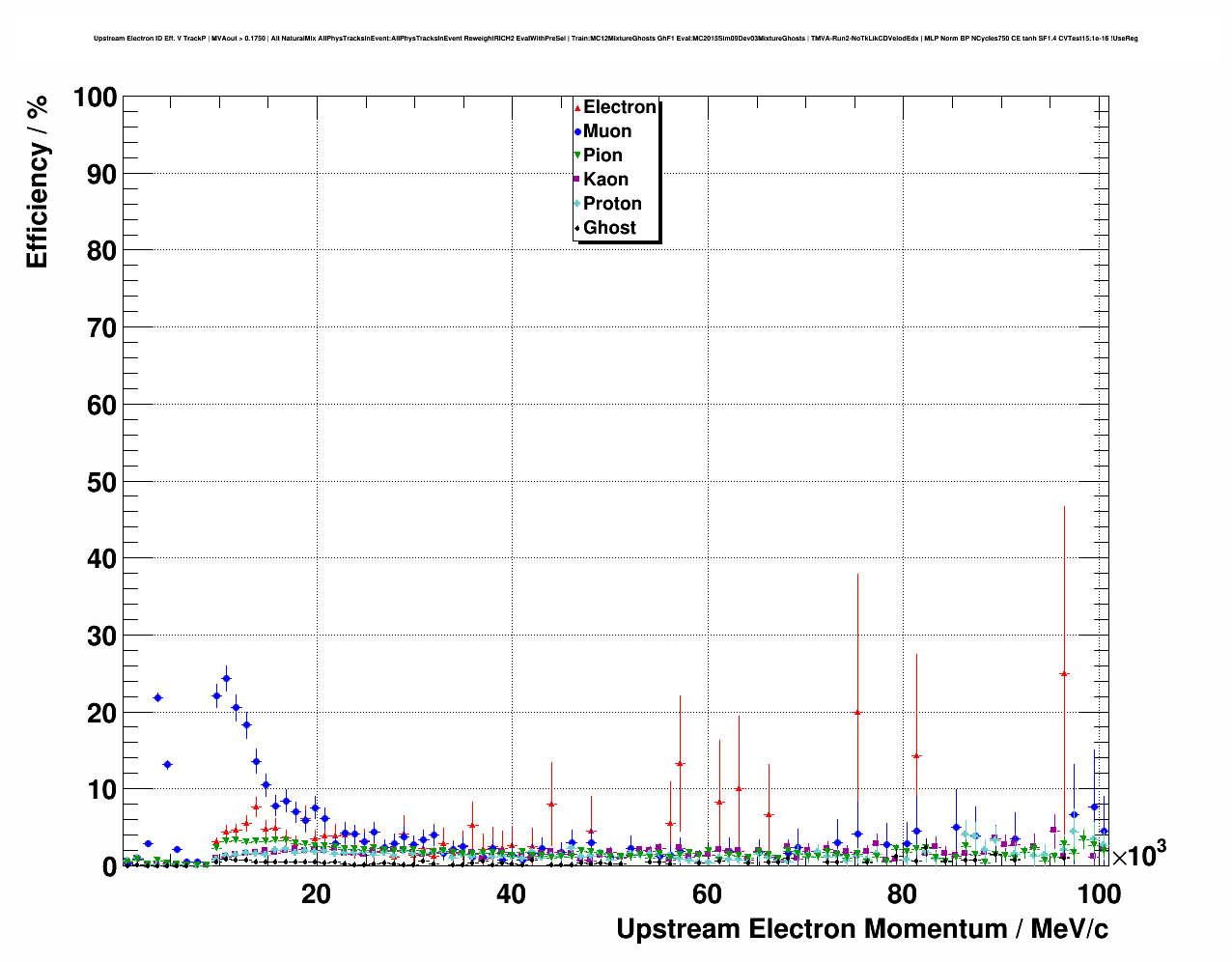Click the 'Upstream Electron Momentum / MeV/c' axis title

(861, 929)
